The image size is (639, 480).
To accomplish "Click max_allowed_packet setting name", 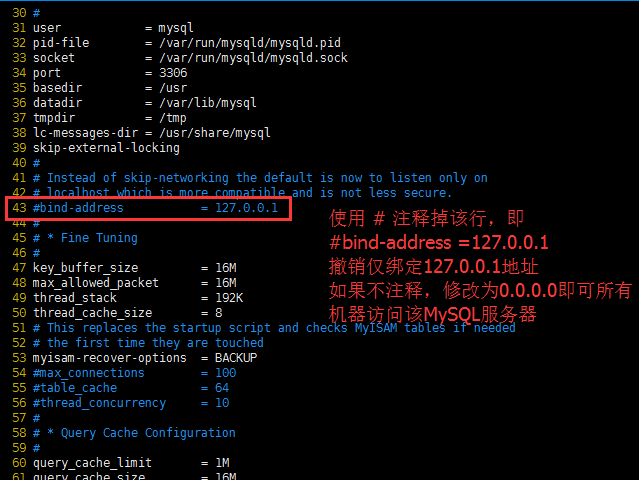I will click(95, 283).
